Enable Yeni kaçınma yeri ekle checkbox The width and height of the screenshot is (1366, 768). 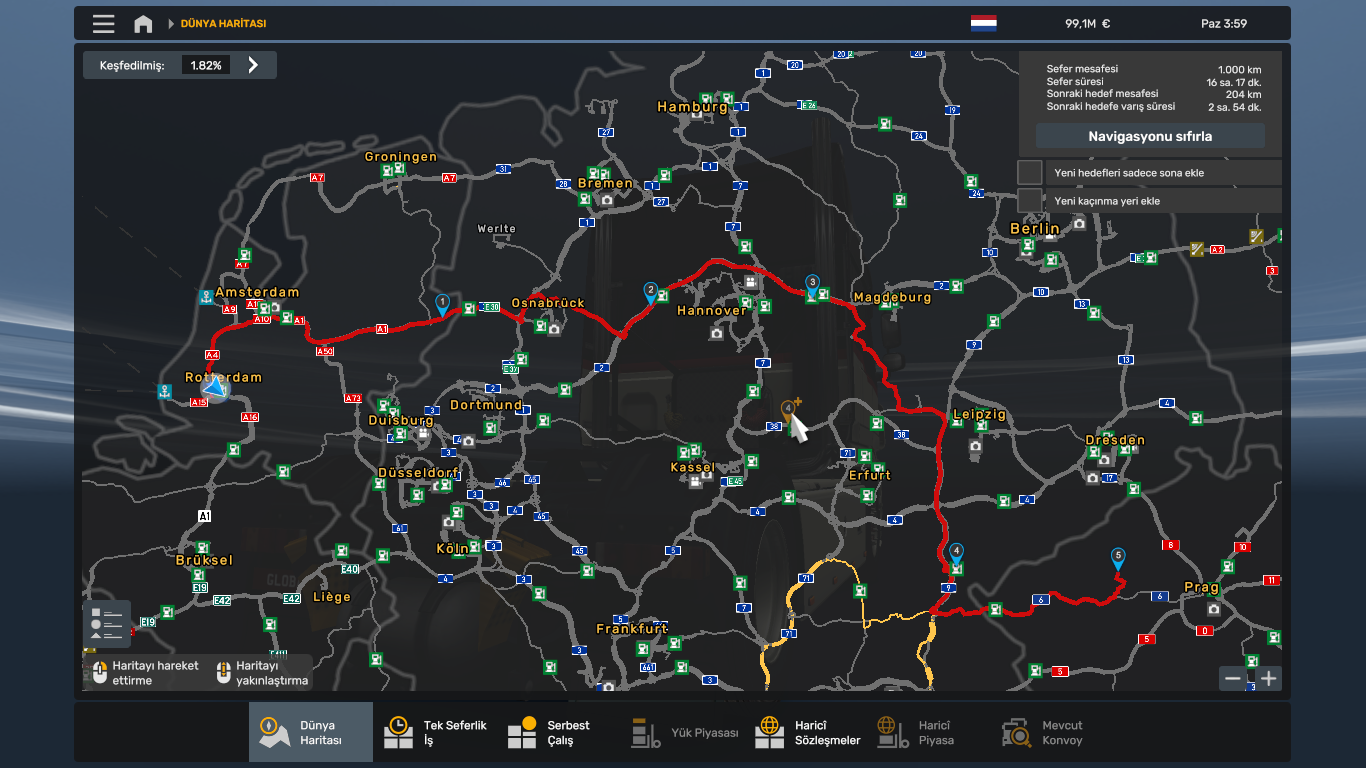(x=1030, y=200)
